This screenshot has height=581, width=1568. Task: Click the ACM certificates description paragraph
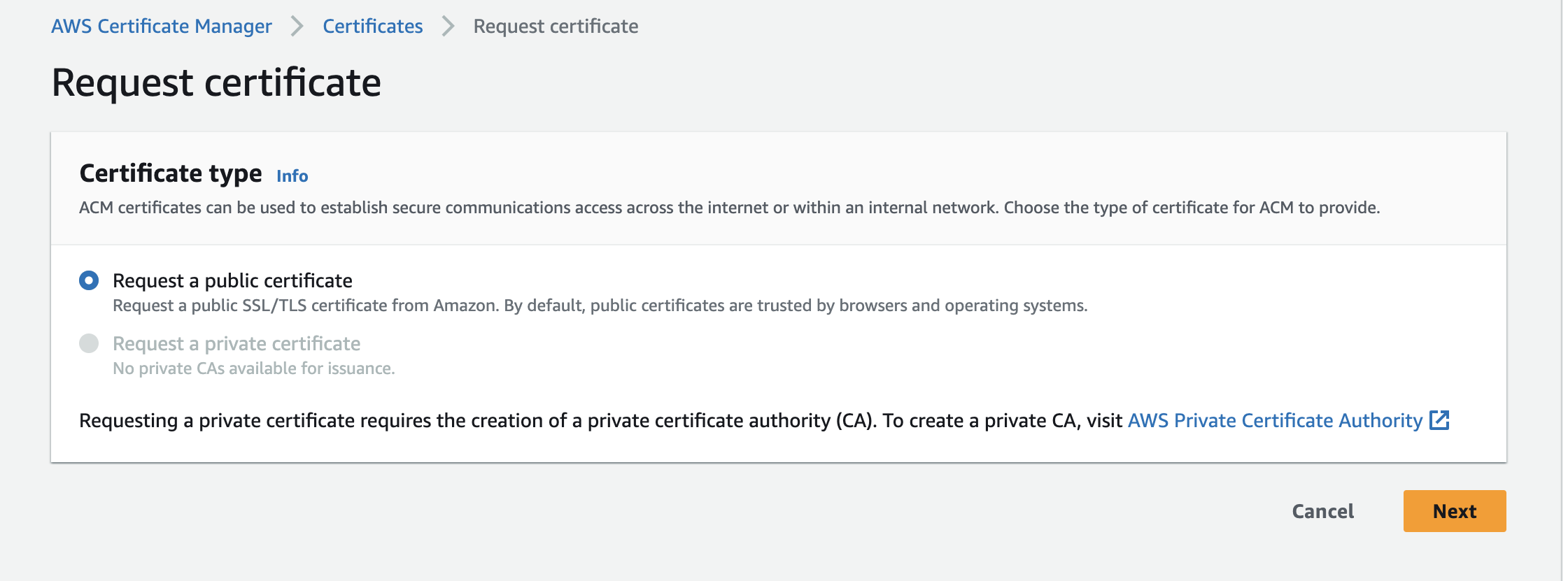pos(729,208)
